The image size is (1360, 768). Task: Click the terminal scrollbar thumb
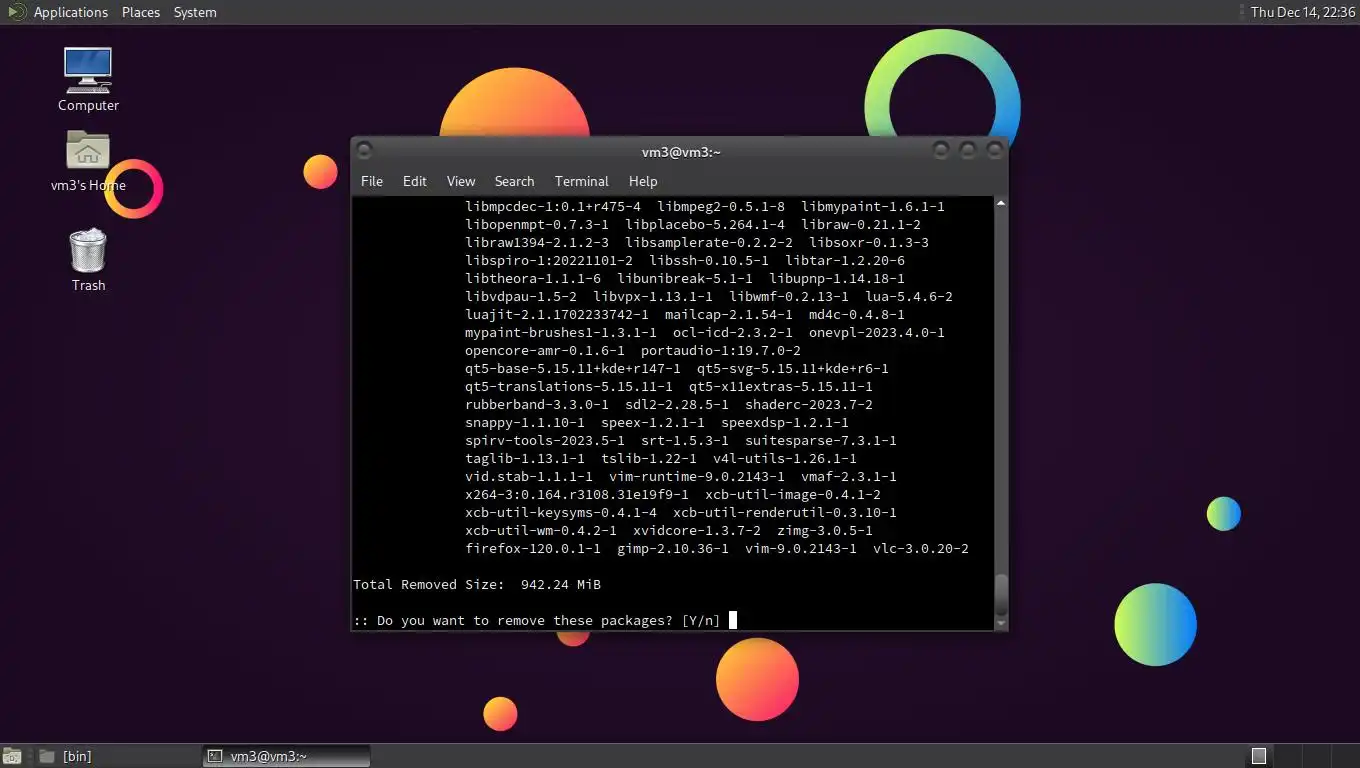[x=1000, y=595]
